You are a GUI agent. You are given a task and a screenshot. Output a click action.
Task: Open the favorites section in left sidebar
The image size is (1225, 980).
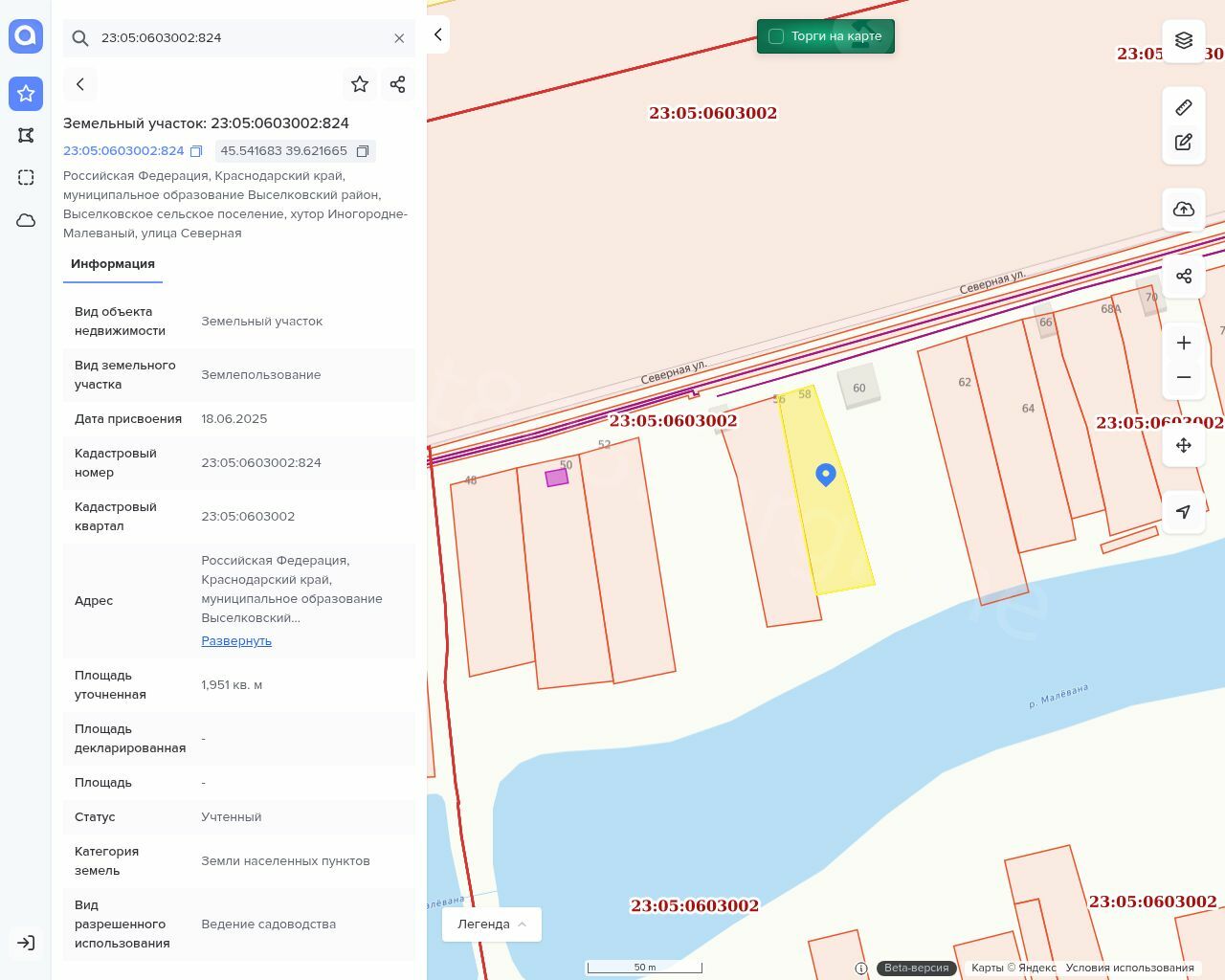pyautogui.click(x=26, y=94)
